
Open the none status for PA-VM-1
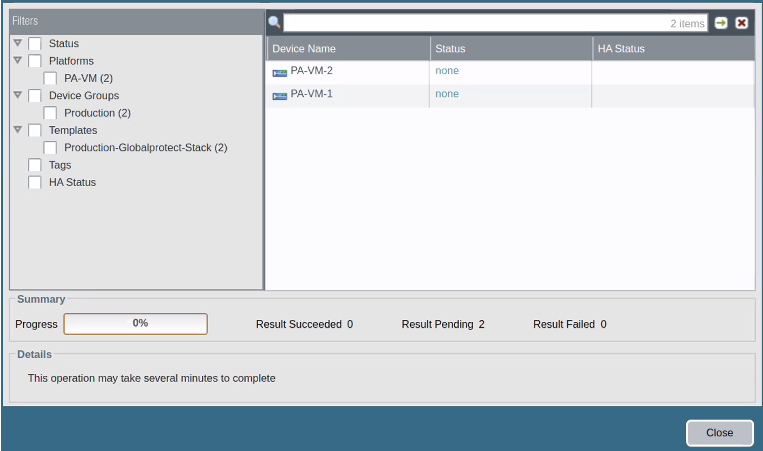[x=447, y=94]
